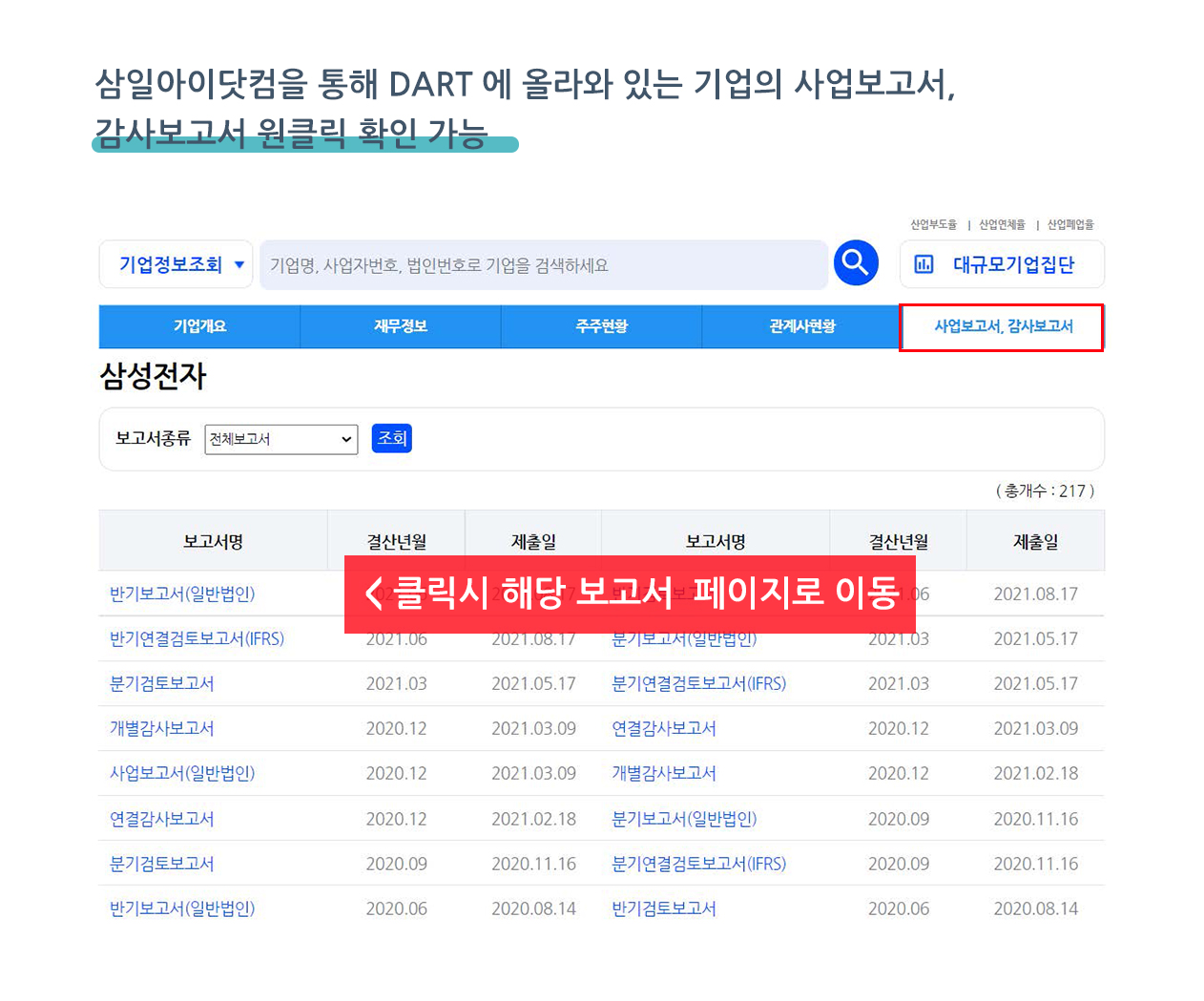
Task: Click the blue 조회 button
Action: click(391, 439)
